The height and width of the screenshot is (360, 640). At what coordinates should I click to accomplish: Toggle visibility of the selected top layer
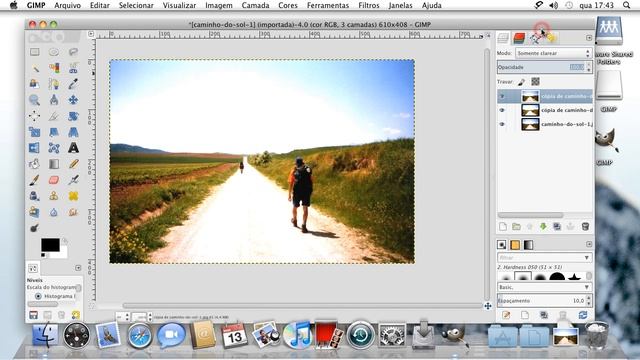point(502,96)
